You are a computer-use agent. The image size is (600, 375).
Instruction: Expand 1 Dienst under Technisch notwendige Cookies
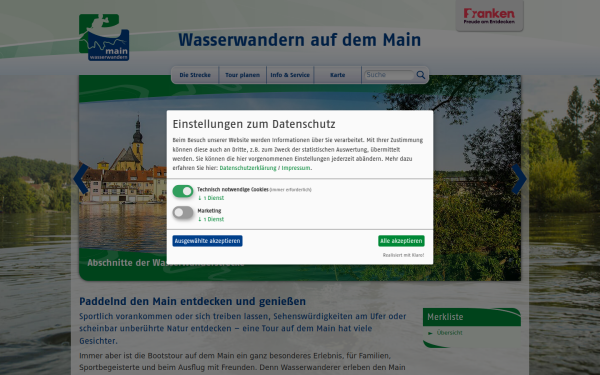click(x=211, y=198)
